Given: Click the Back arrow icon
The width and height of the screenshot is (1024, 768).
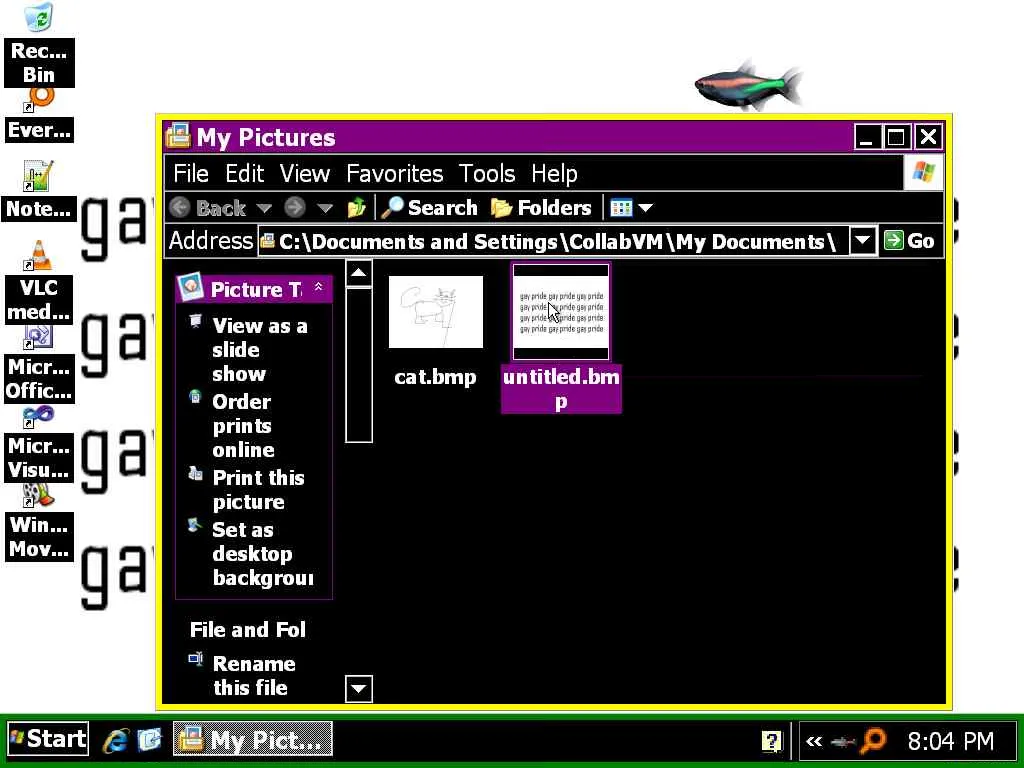Looking at the screenshot, I should 180,208.
